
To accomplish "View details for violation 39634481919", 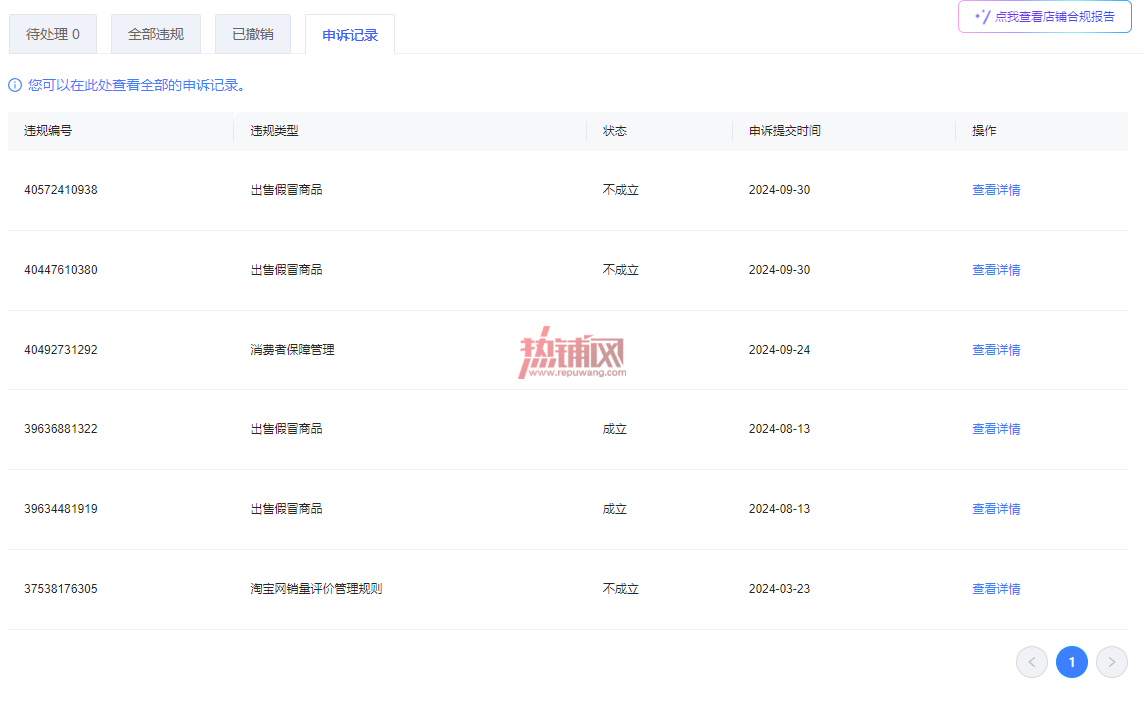I will [996, 509].
